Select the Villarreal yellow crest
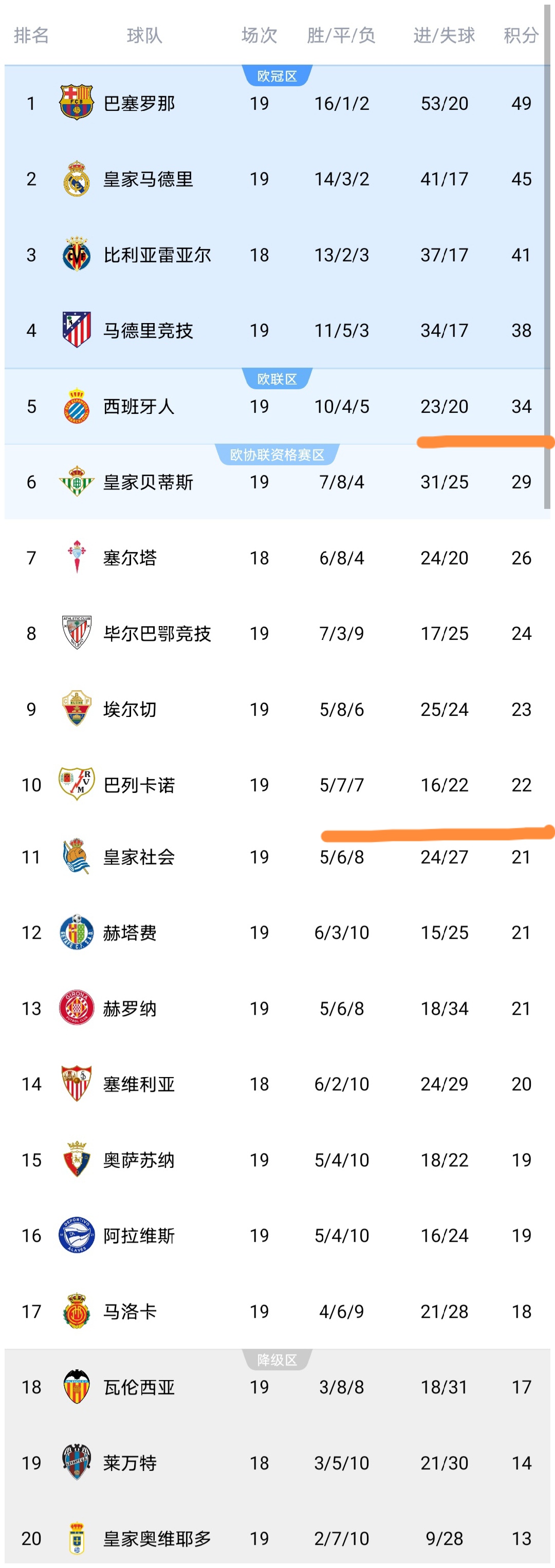555x1568 pixels. [x=76, y=254]
